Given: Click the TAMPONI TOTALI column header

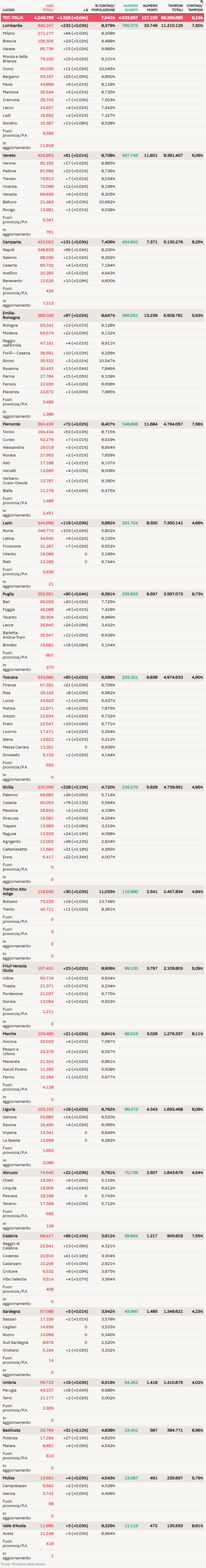Looking at the screenshot, I should [176, 8].
